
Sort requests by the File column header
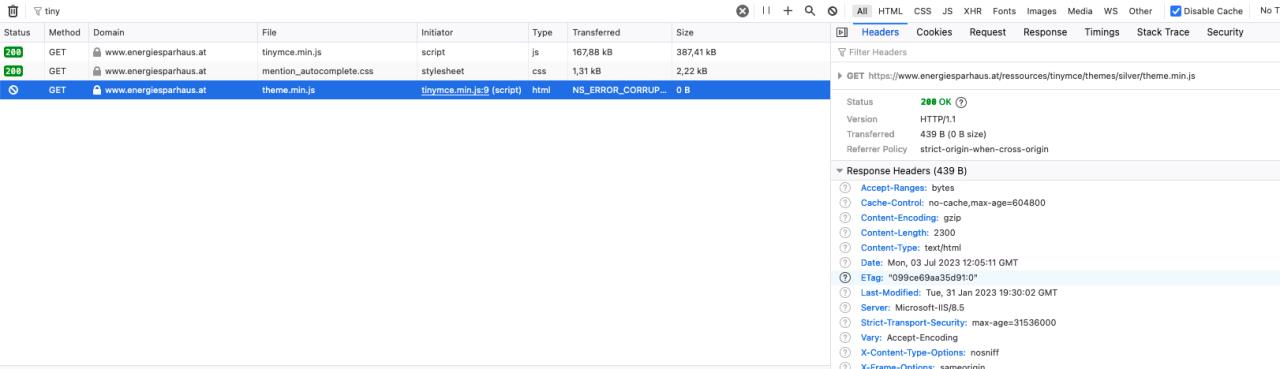pyautogui.click(x=337, y=32)
